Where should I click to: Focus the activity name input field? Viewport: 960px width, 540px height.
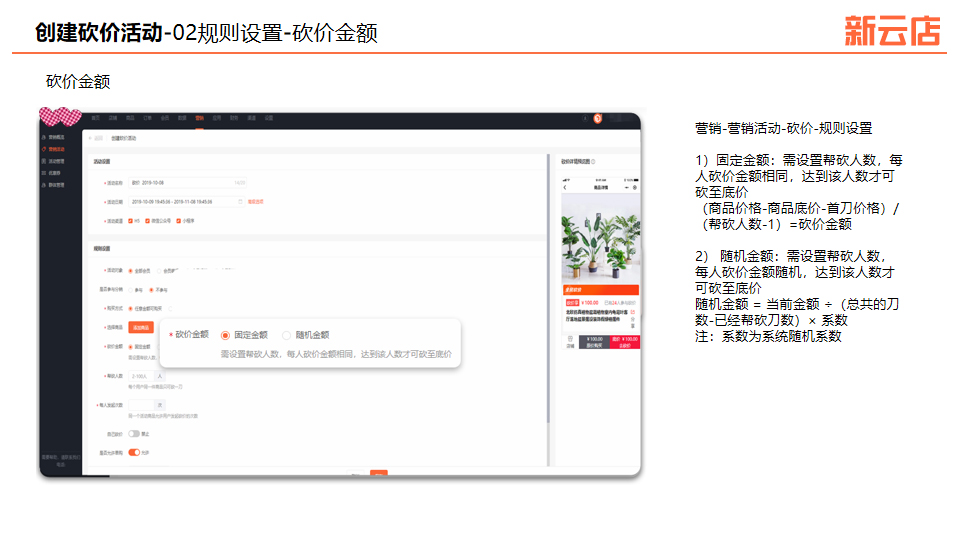(x=187, y=182)
